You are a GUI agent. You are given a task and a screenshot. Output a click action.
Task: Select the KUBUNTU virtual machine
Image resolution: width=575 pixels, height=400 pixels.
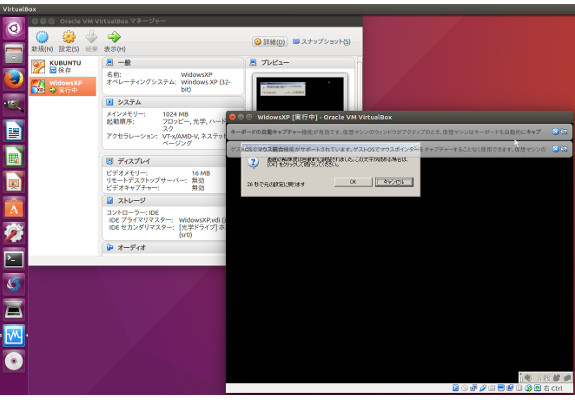pos(62,66)
